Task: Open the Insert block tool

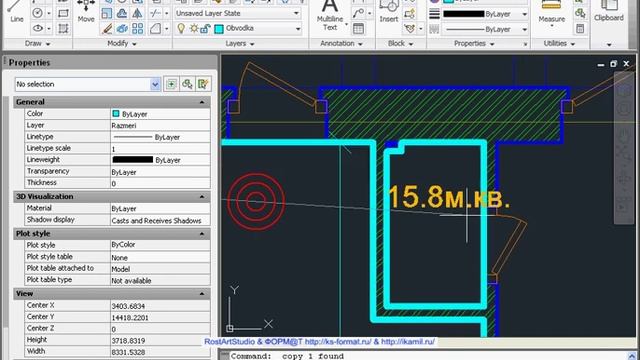Action: coord(389,12)
